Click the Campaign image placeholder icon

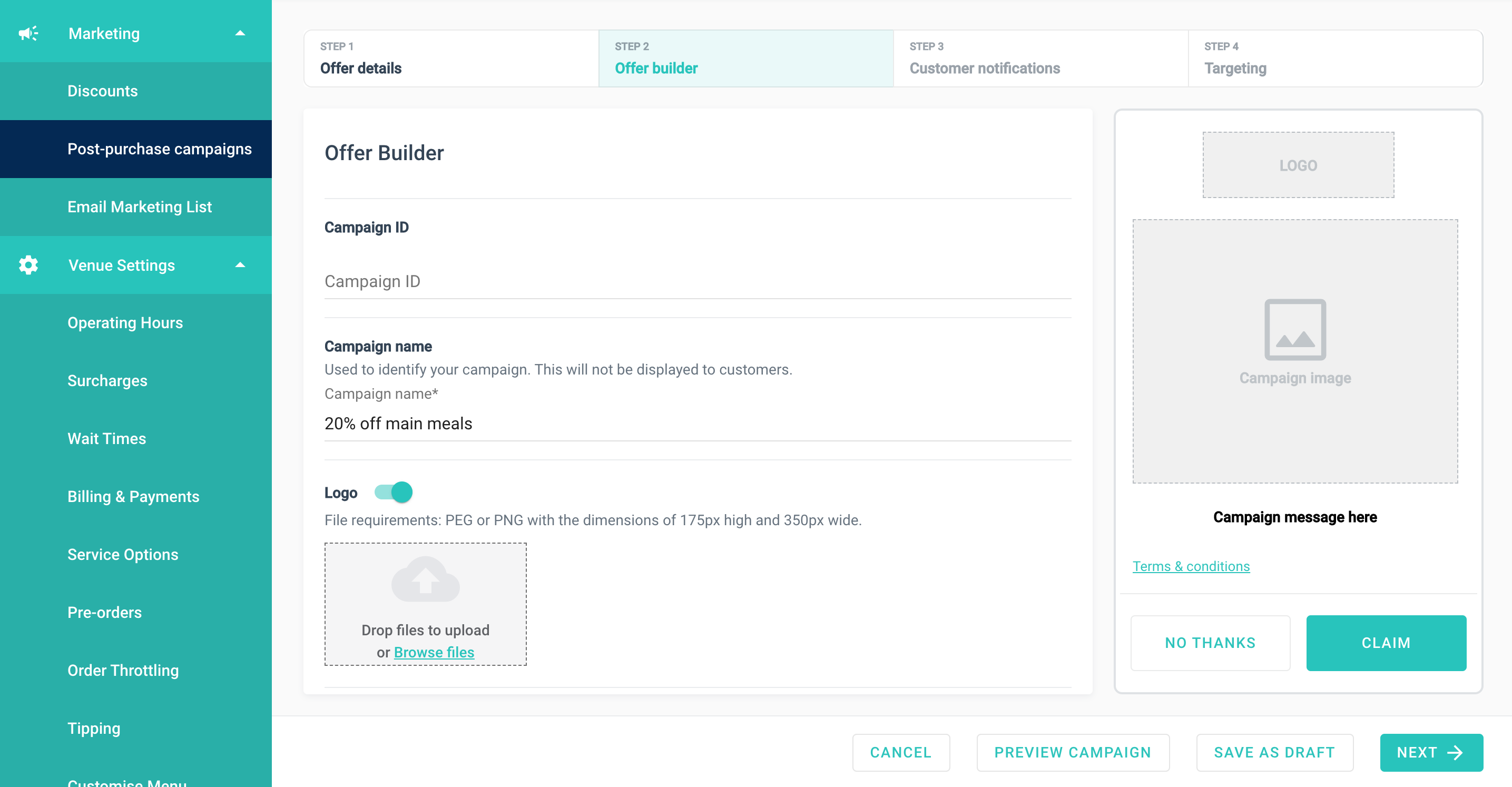tap(1294, 330)
